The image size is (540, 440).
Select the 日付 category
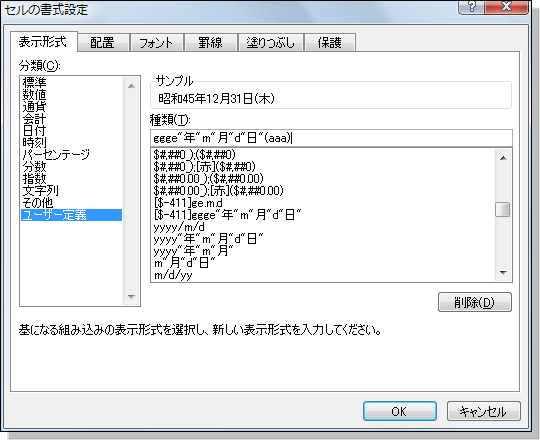click(34, 131)
